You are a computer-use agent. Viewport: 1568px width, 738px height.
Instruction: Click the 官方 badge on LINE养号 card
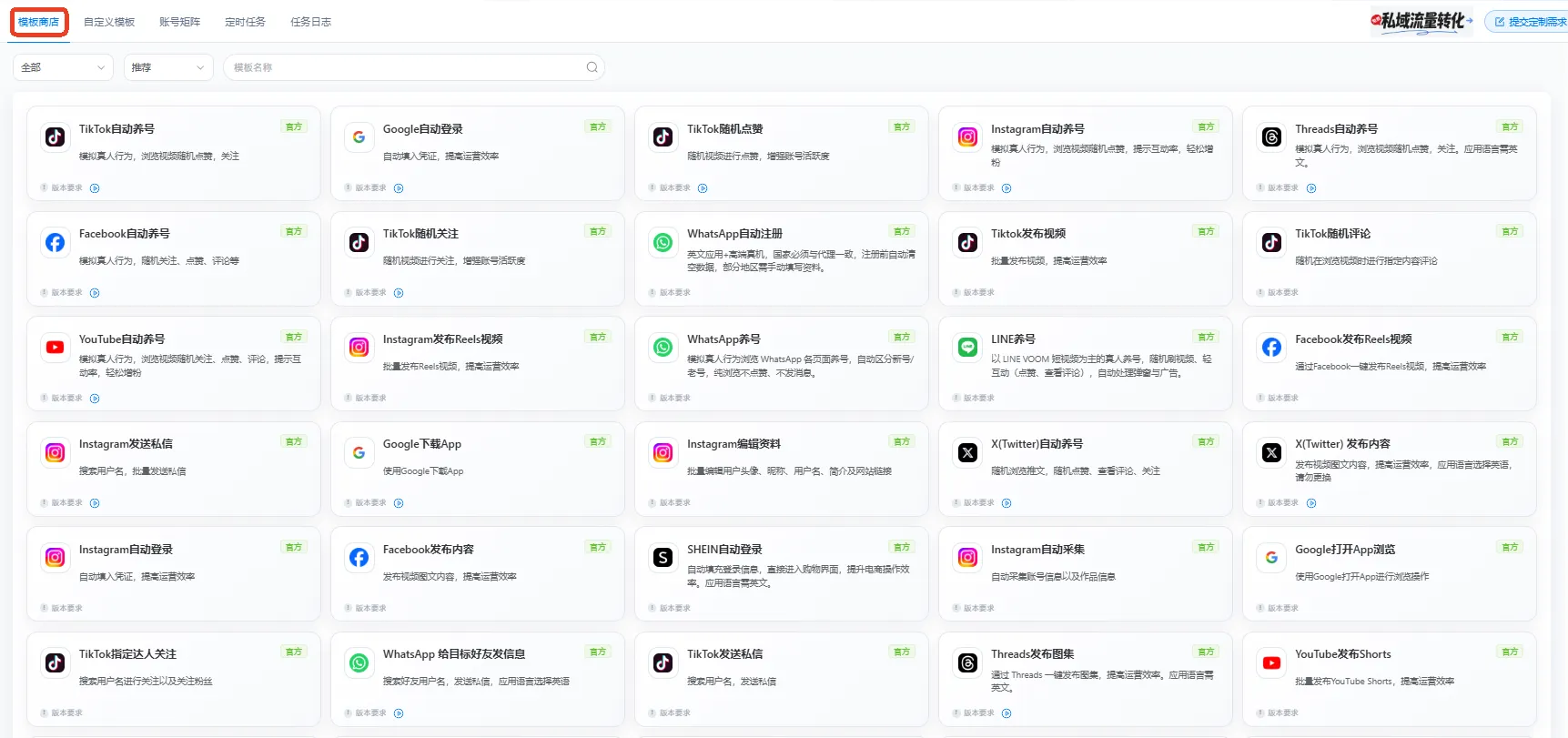1206,337
